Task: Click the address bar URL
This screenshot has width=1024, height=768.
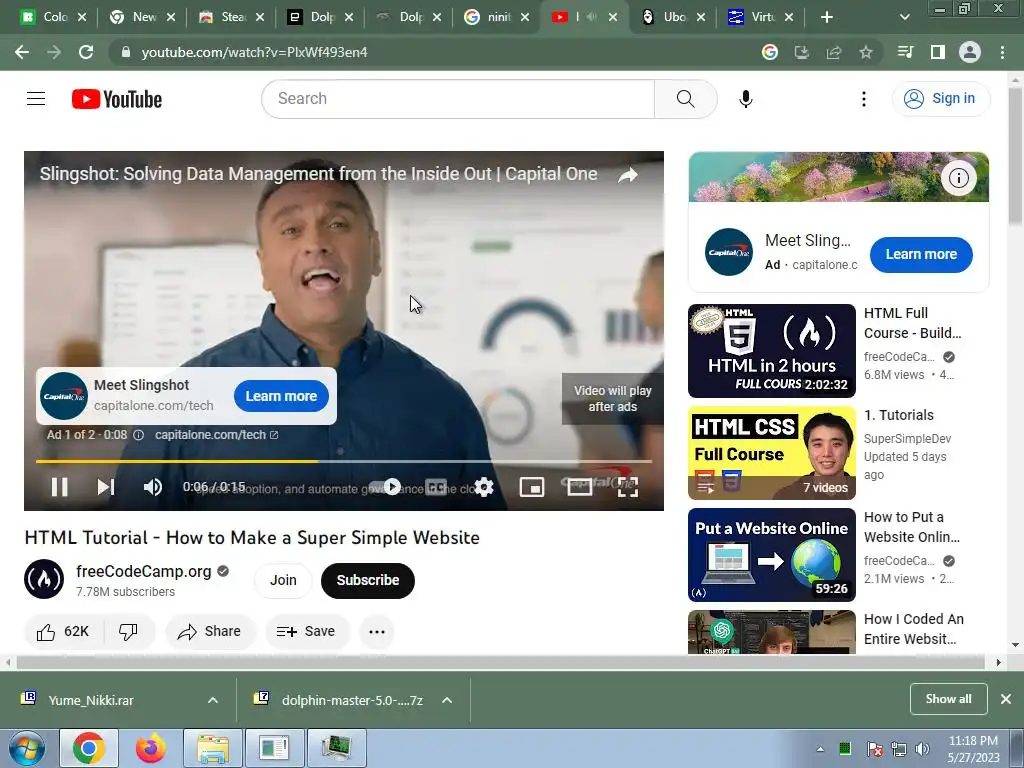Action: 255,52
